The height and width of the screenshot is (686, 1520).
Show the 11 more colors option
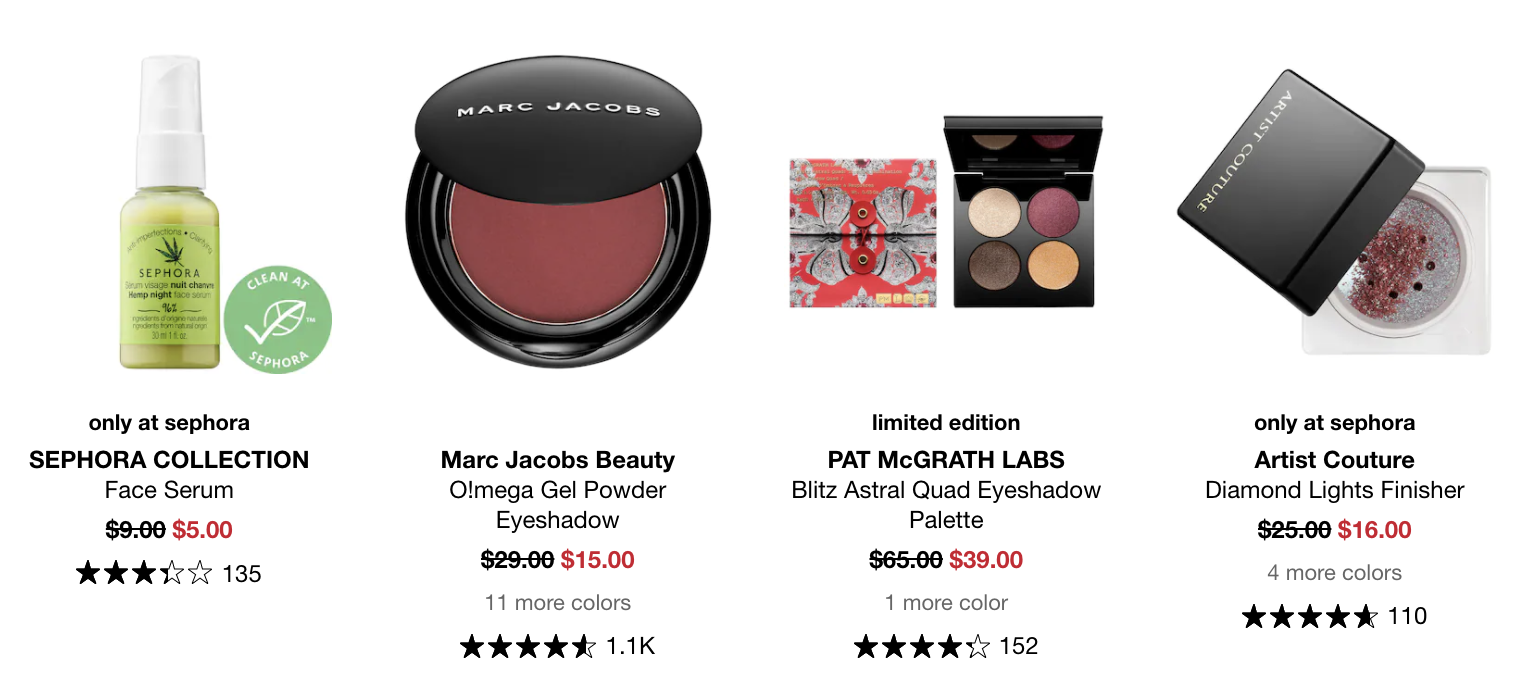[x=558, y=603]
